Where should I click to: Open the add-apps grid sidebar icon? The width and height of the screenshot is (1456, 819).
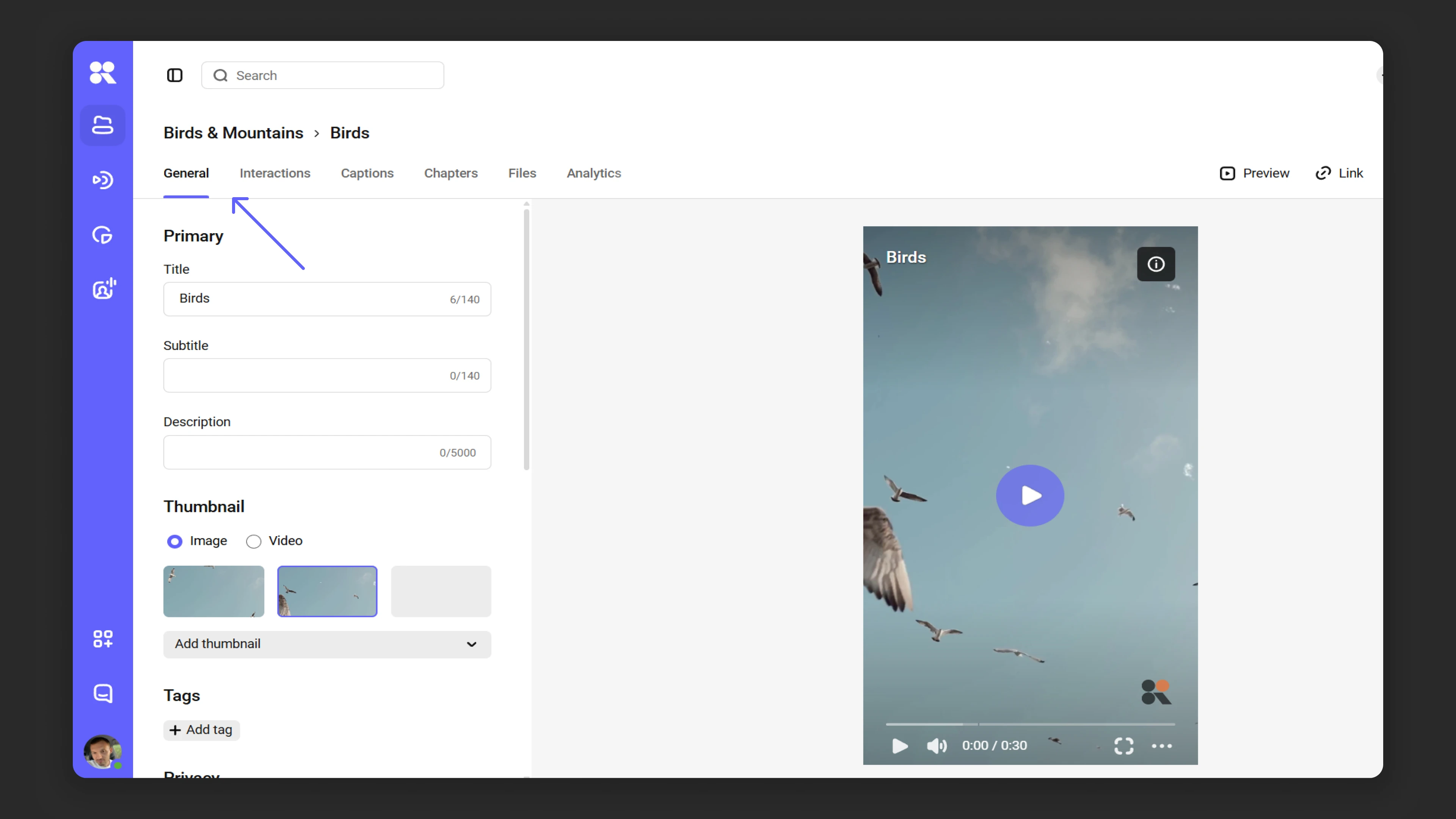(102, 639)
